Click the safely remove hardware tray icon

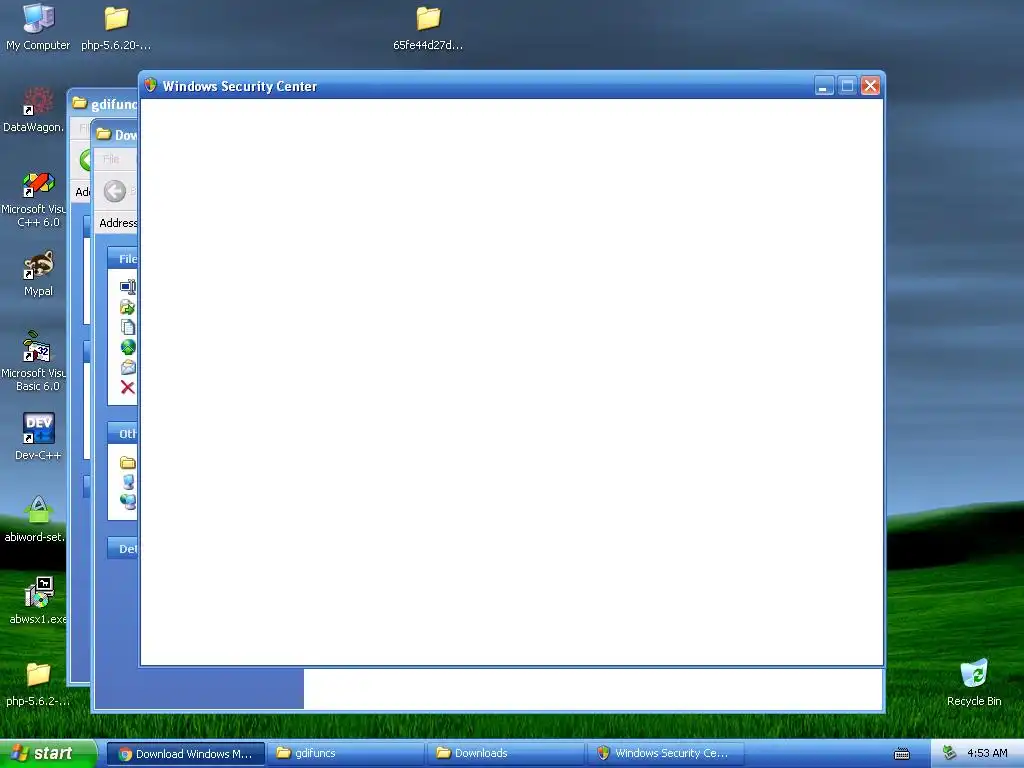(949, 753)
